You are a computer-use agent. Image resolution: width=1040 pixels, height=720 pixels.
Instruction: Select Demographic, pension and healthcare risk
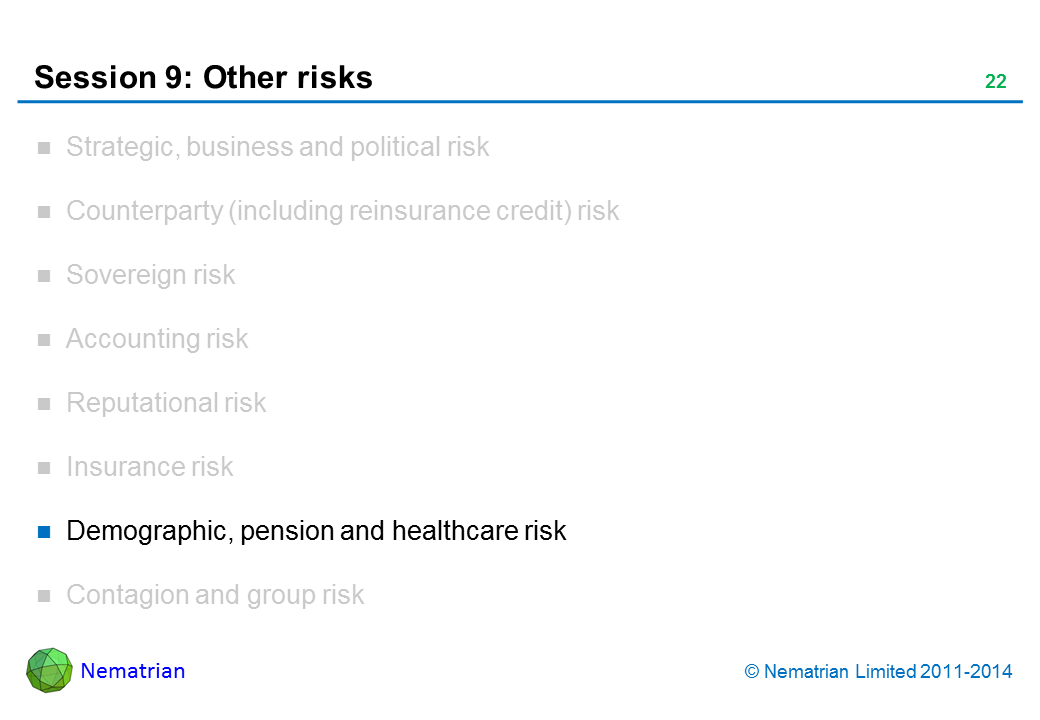pos(316,531)
